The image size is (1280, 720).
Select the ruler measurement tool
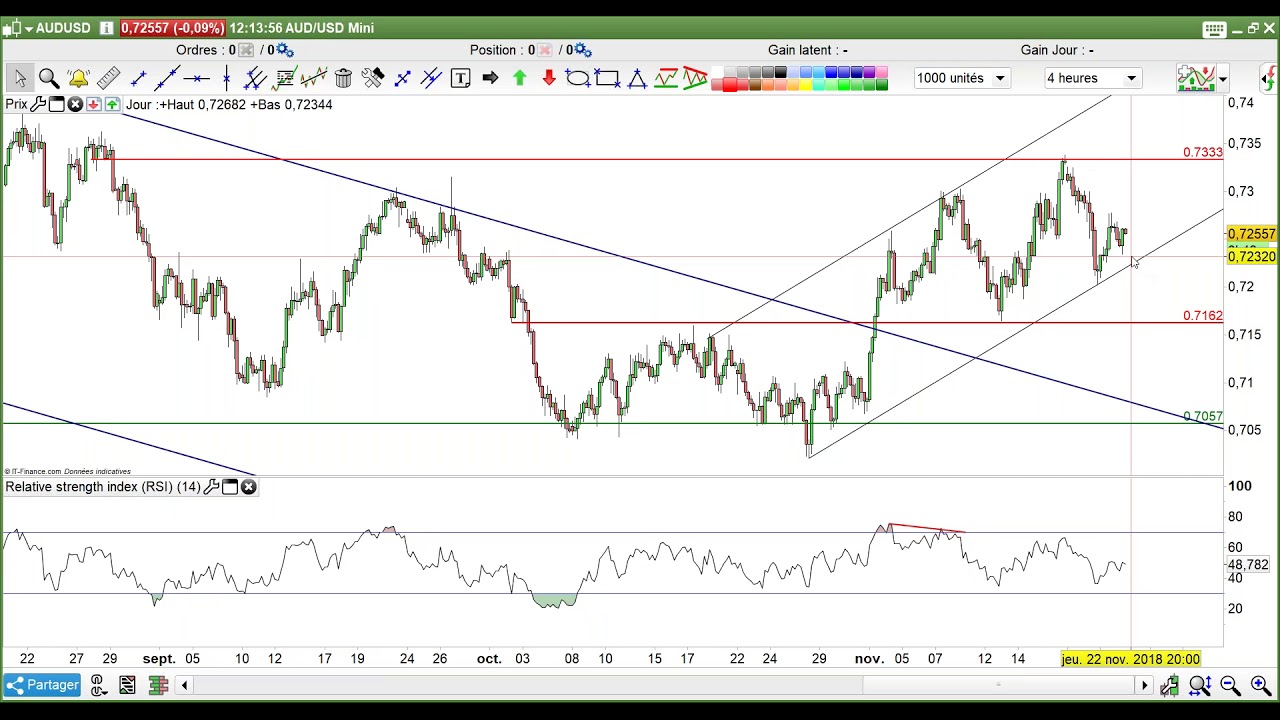[108, 78]
